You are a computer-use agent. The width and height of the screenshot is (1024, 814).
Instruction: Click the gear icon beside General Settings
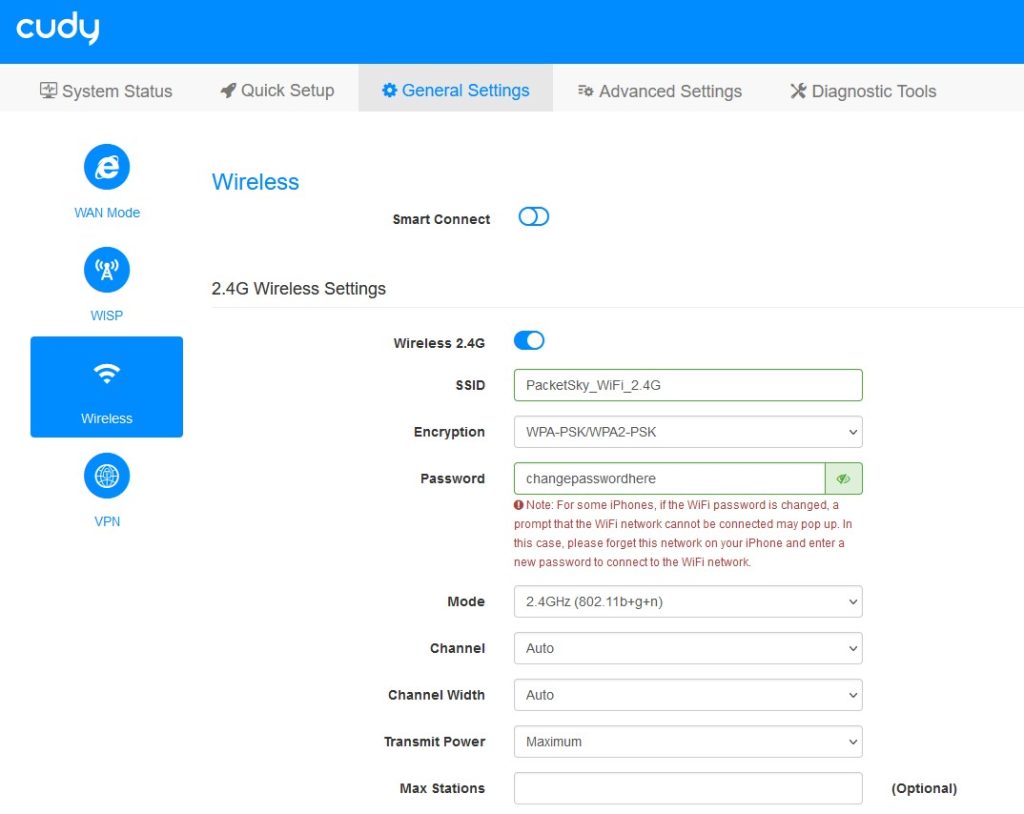(x=389, y=90)
